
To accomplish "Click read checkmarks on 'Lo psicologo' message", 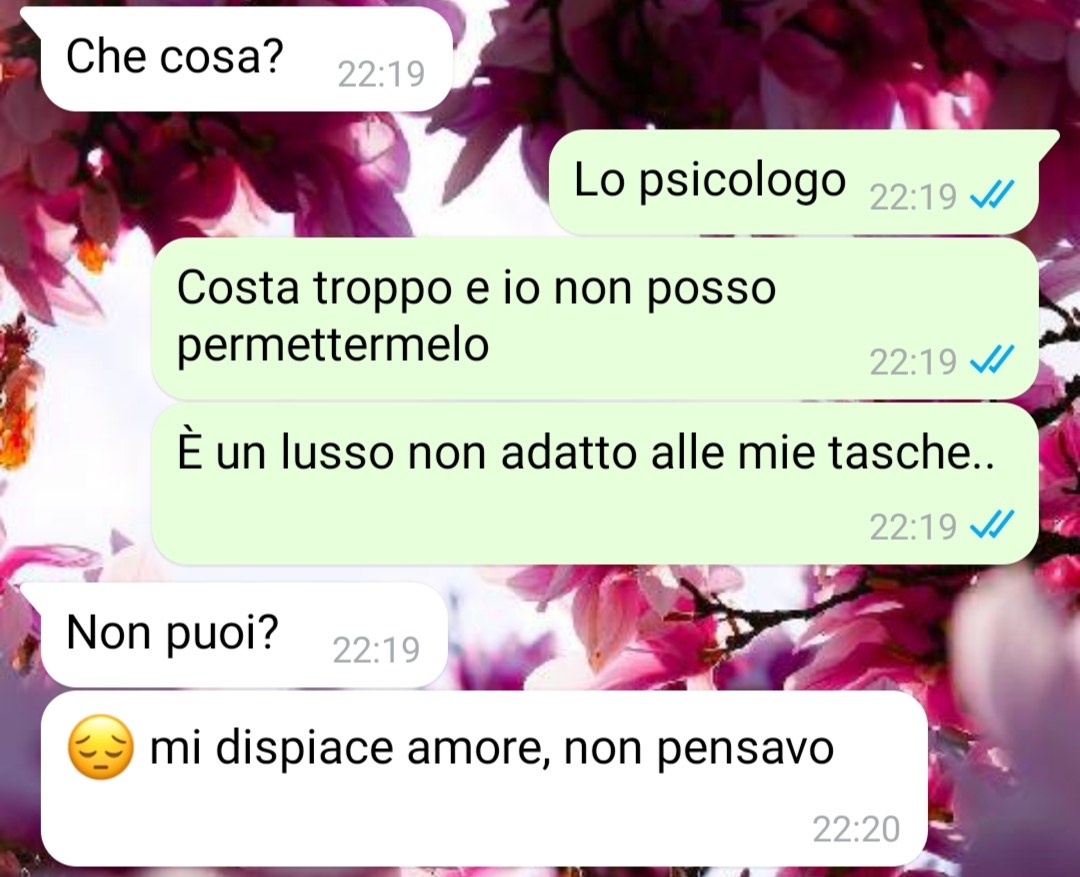I will 992,195.
